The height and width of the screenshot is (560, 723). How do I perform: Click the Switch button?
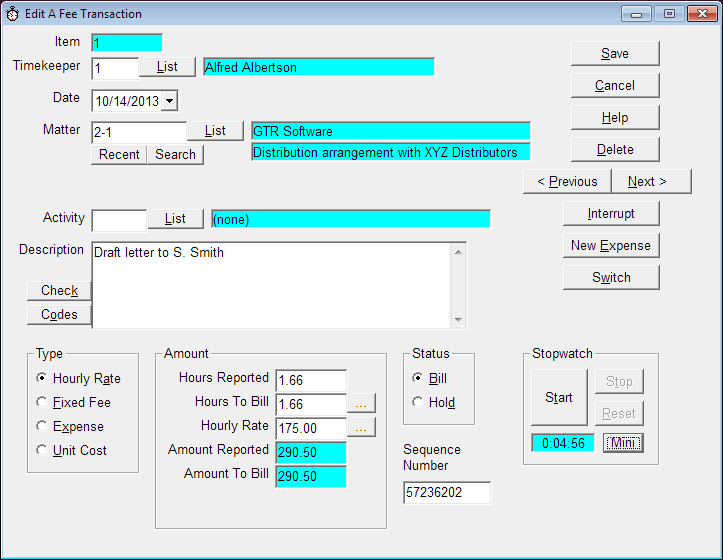pos(611,277)
